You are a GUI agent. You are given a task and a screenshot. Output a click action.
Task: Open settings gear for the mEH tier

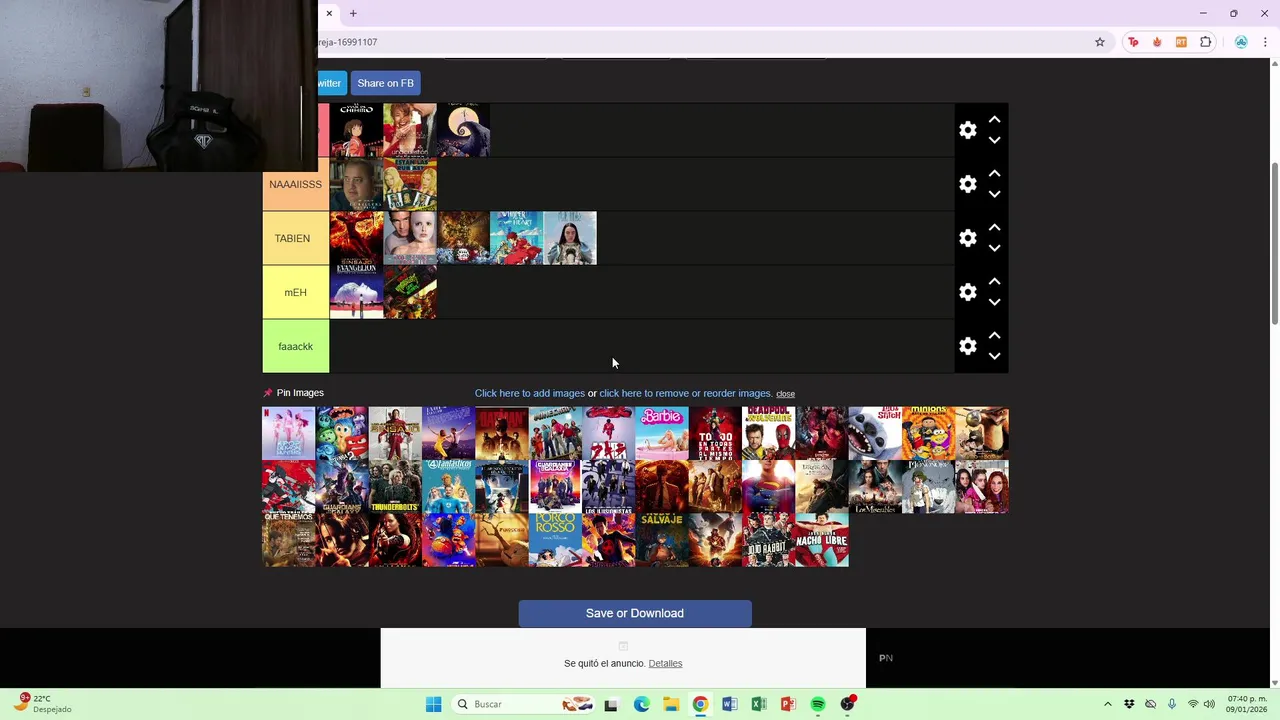pos(968,292)
